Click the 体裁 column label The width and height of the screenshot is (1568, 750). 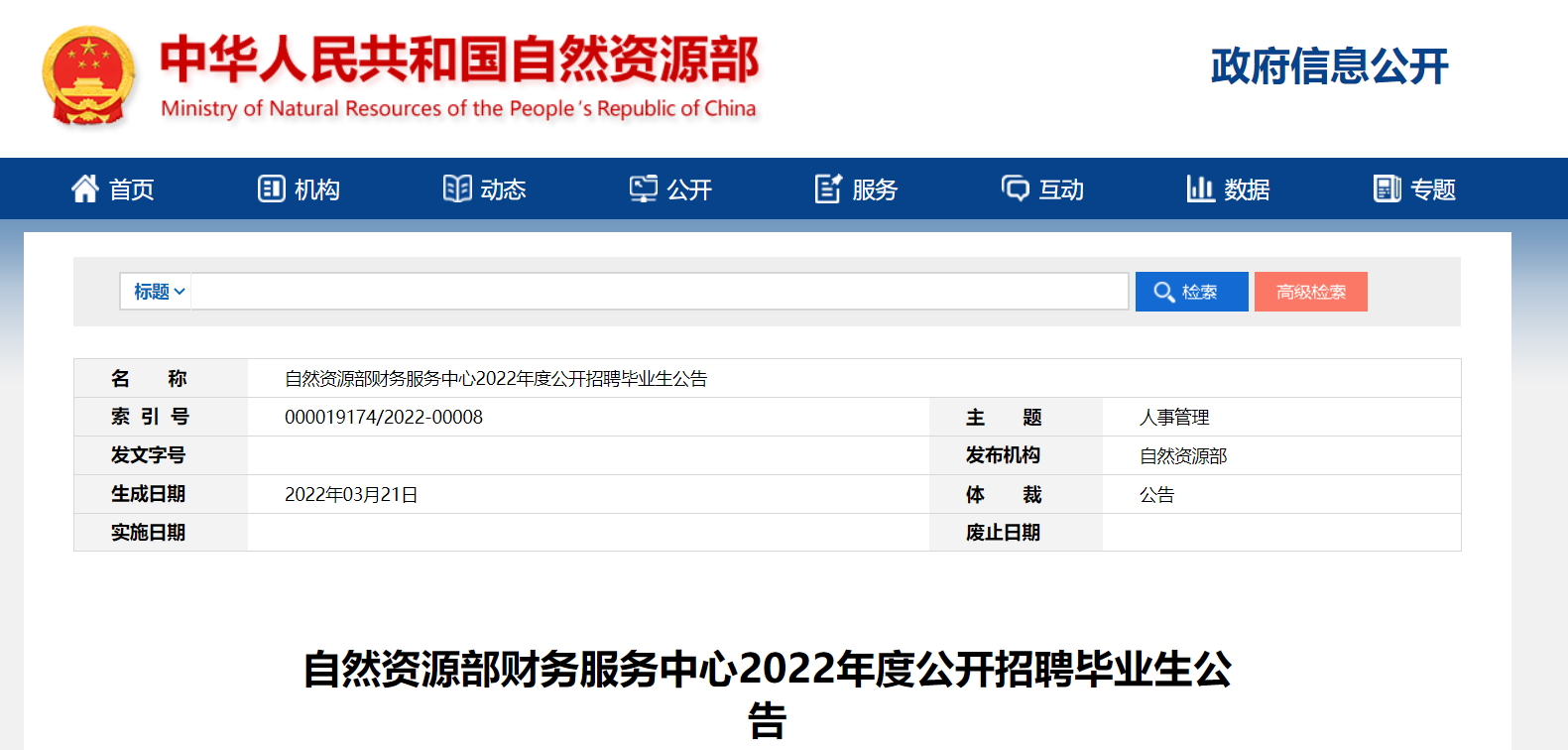(x=1004, y=494)
